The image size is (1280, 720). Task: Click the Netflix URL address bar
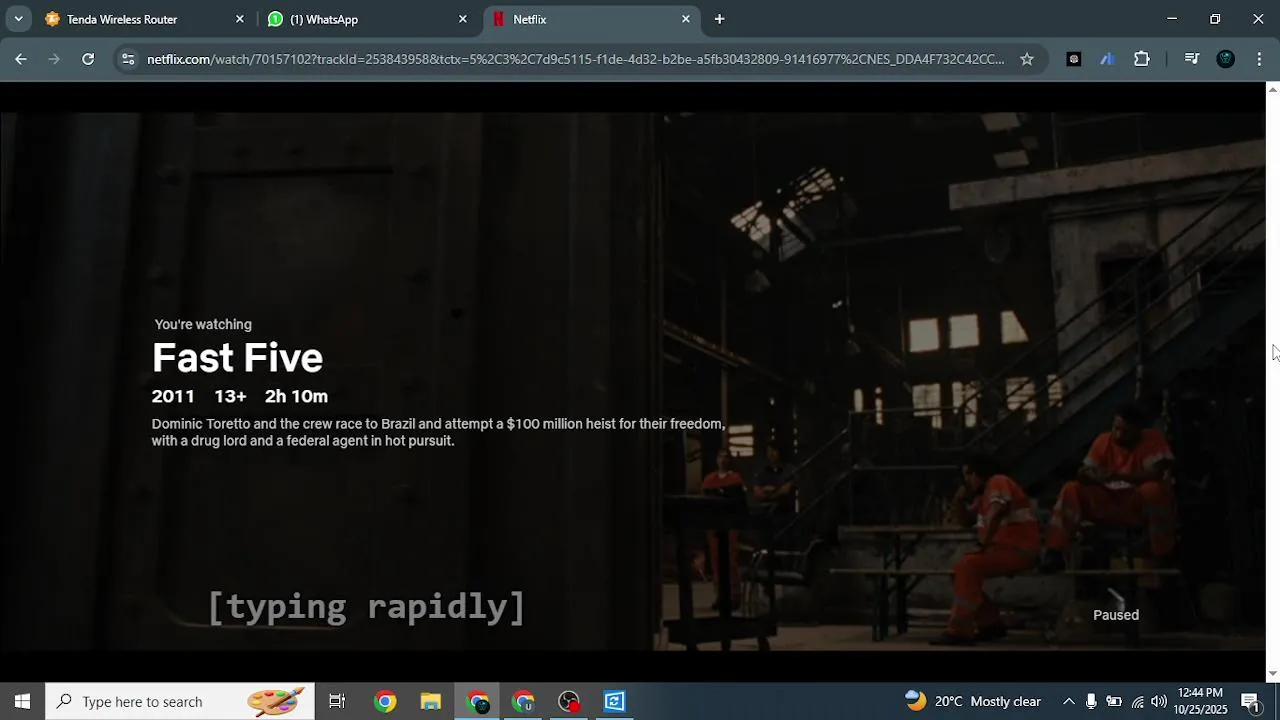575,59
